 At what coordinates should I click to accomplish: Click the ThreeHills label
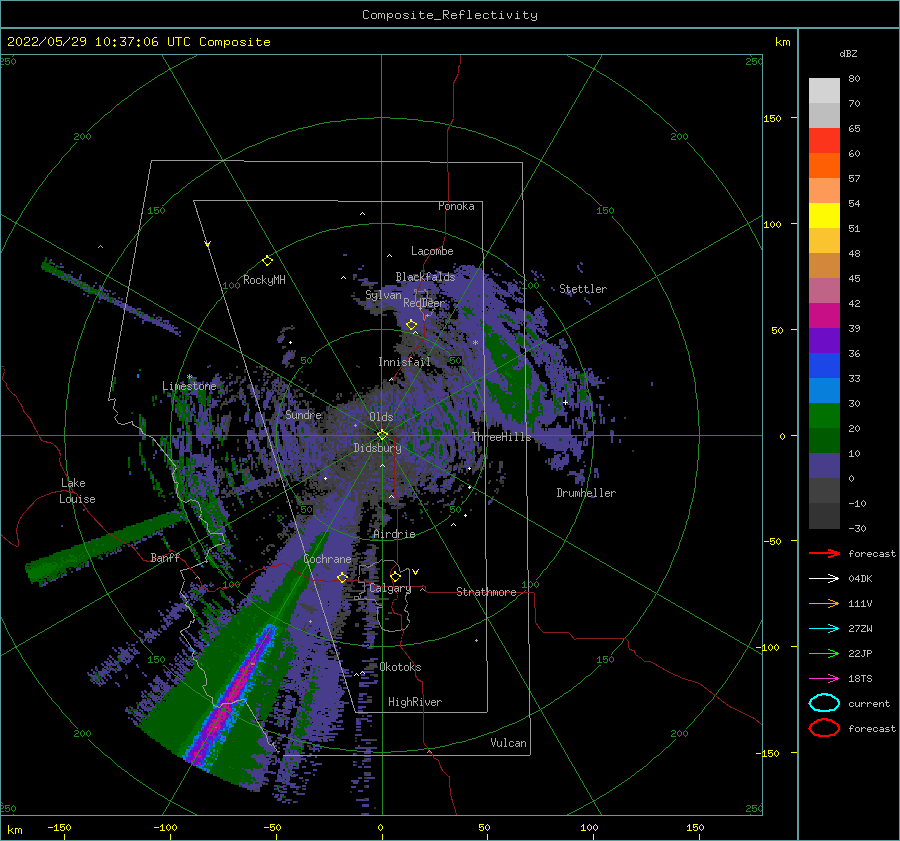click(502, 437)
